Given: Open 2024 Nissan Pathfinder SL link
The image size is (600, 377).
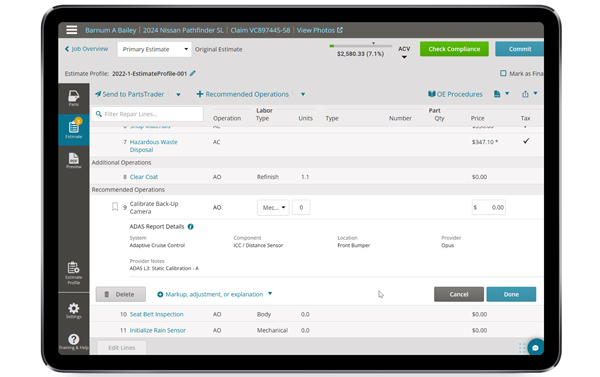Looking at the screenshot, I should 183,30.
